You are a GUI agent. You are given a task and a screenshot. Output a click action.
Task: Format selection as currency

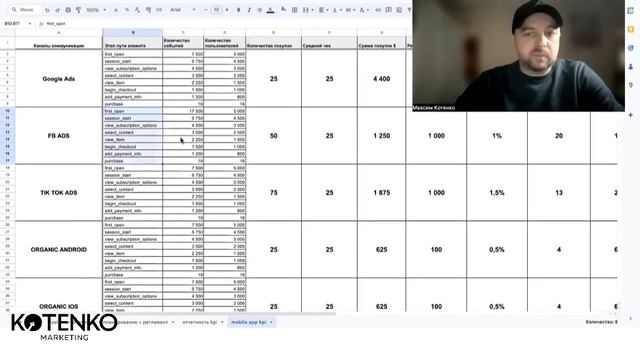(x=116, y=10)
